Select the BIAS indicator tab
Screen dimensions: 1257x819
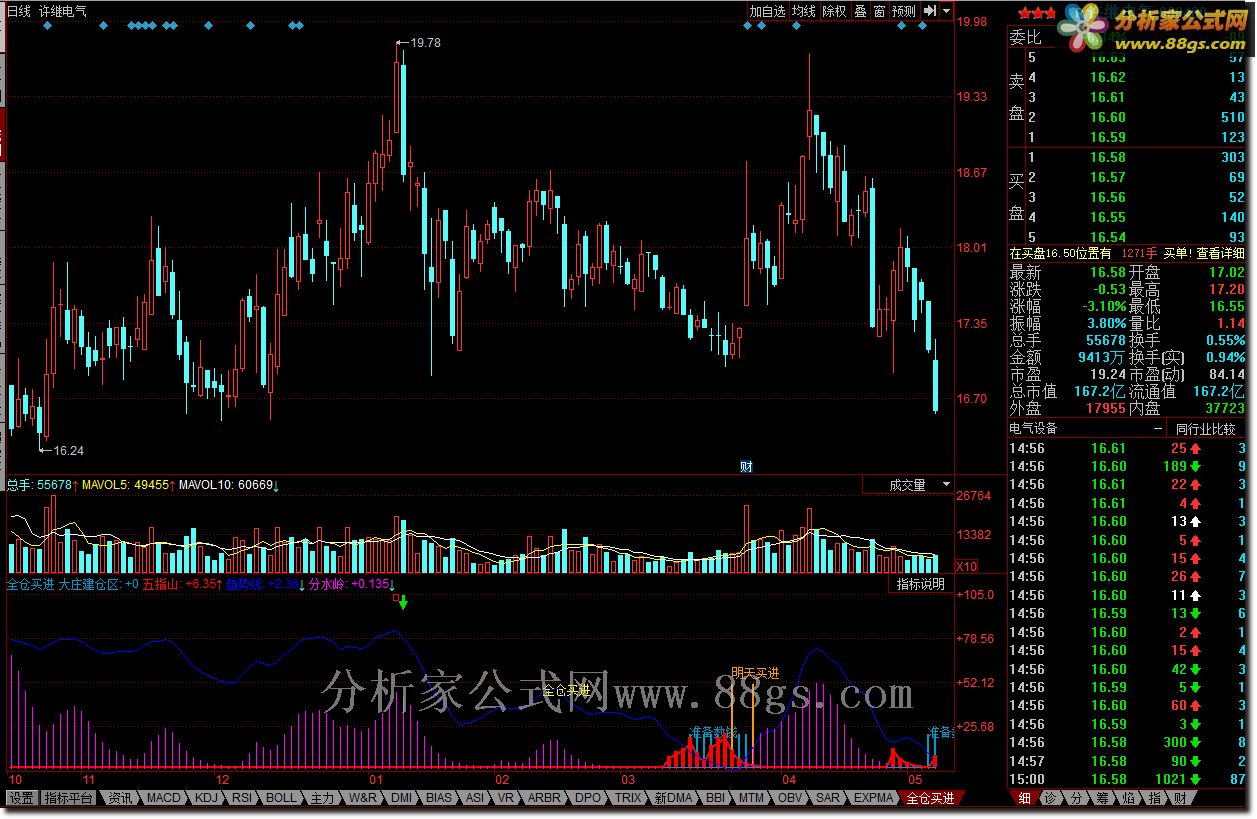tap(439, 798)
